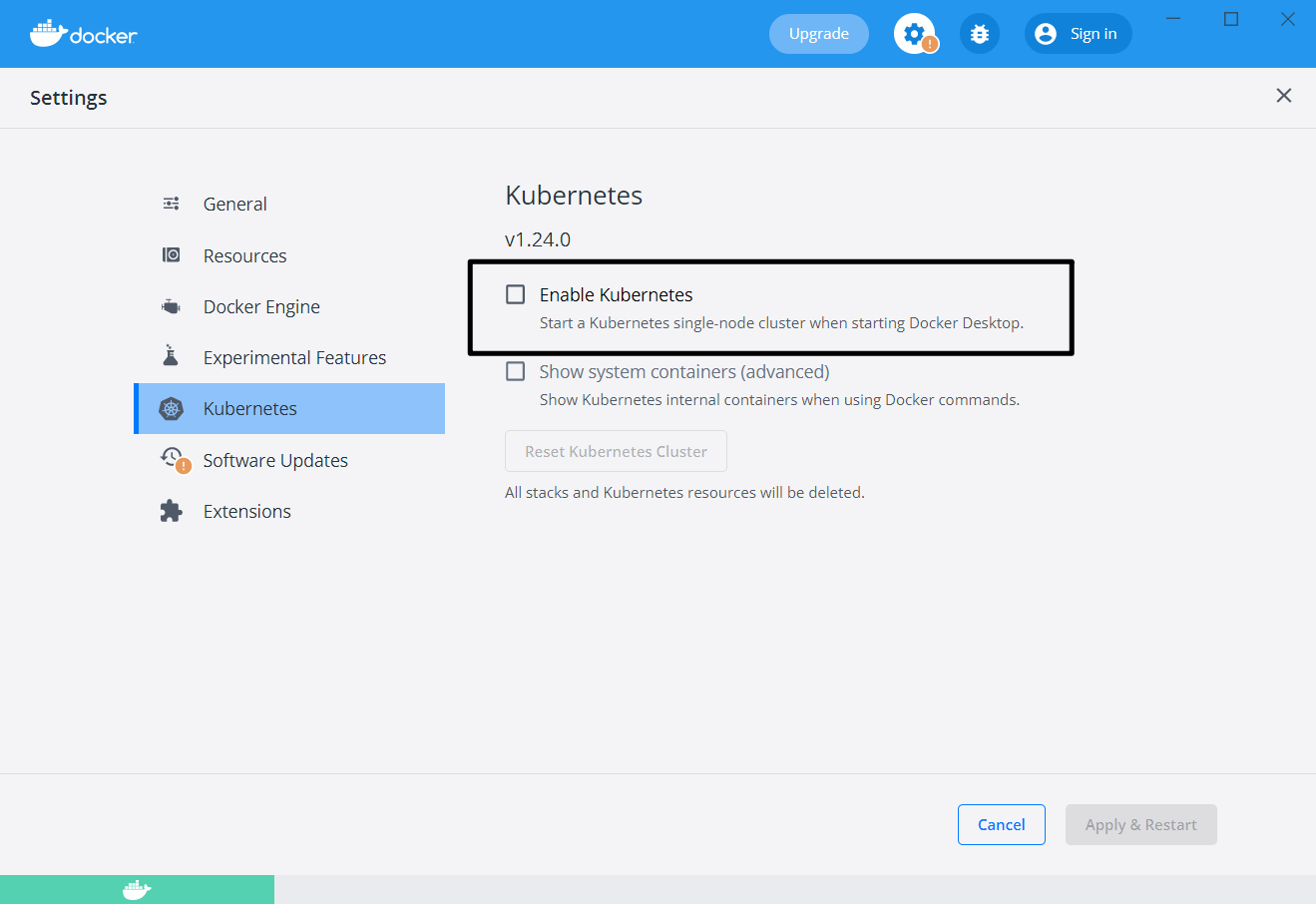The width and height of the screenshot is (1316, 904).
Task: Click the Upgrade button
Action: point(819,34)
